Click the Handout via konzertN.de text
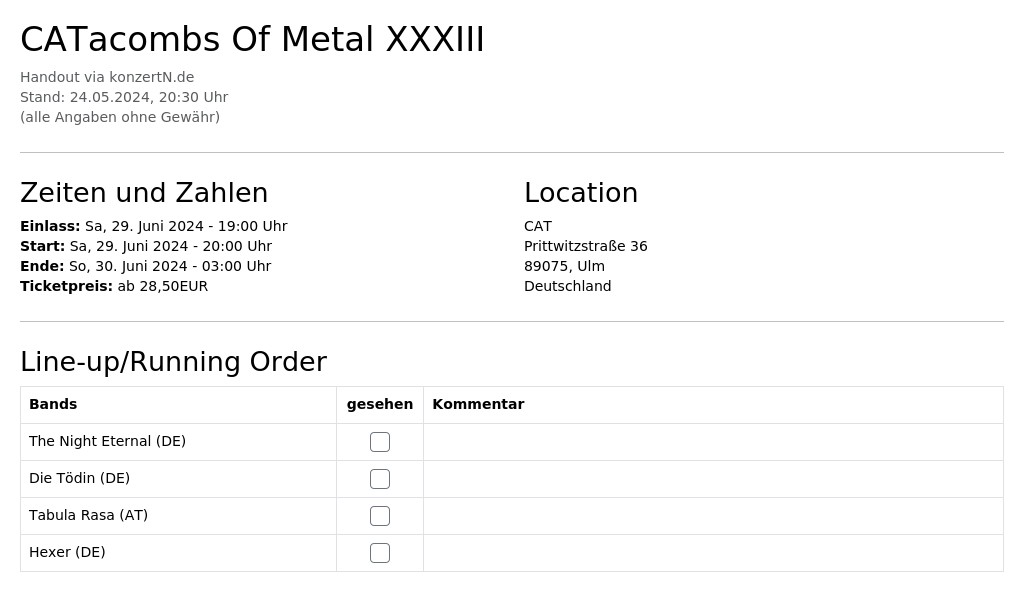This screenshot has width=1024, height=608. [107, 77]
